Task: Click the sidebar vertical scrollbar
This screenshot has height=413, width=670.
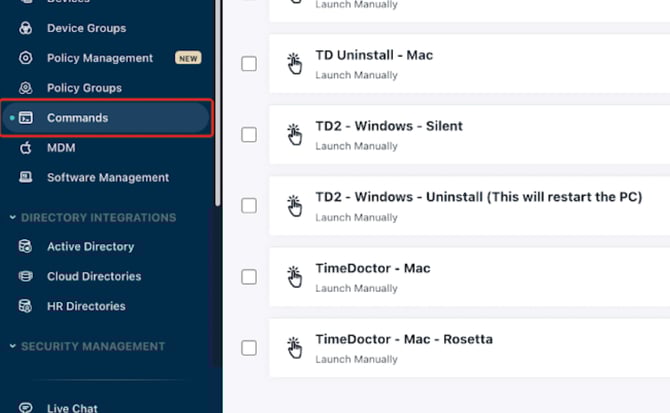Action: coord(217,103)
